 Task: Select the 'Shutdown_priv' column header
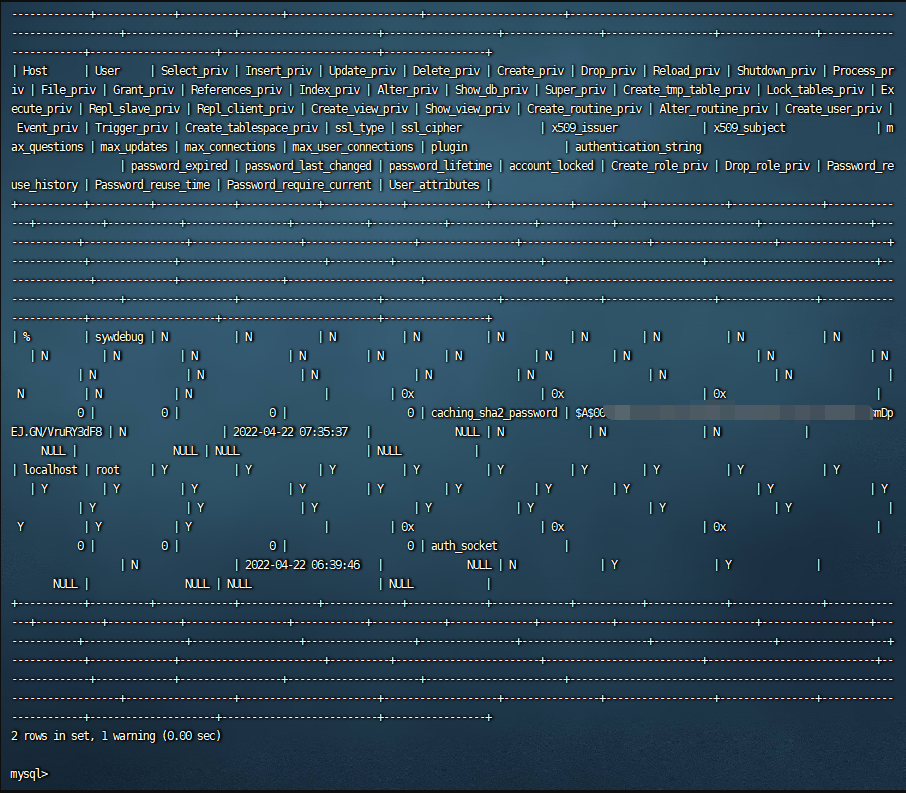click(x=776, y=71)
